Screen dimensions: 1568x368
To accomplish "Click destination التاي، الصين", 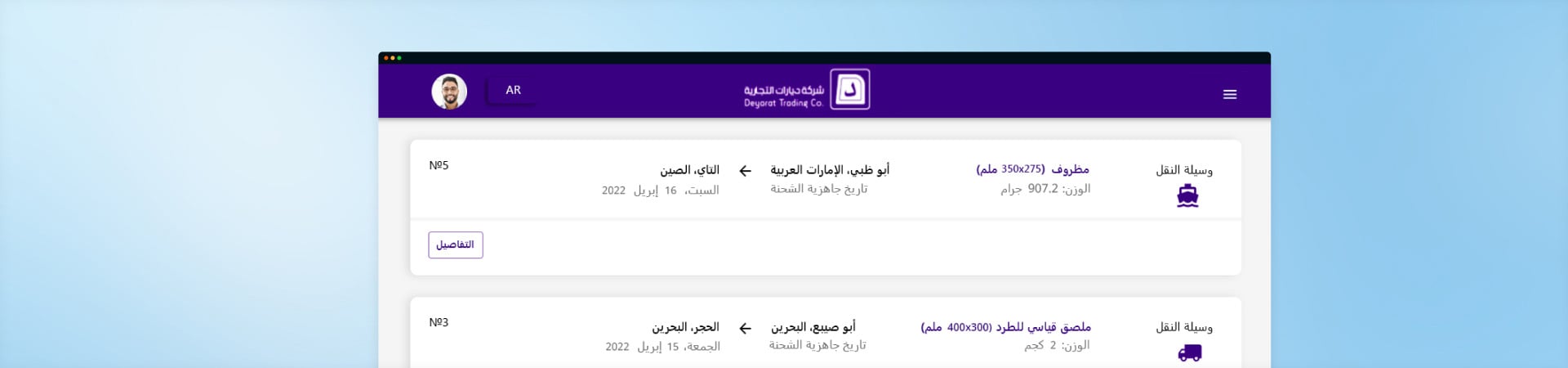I will click(x=689, y=170).
